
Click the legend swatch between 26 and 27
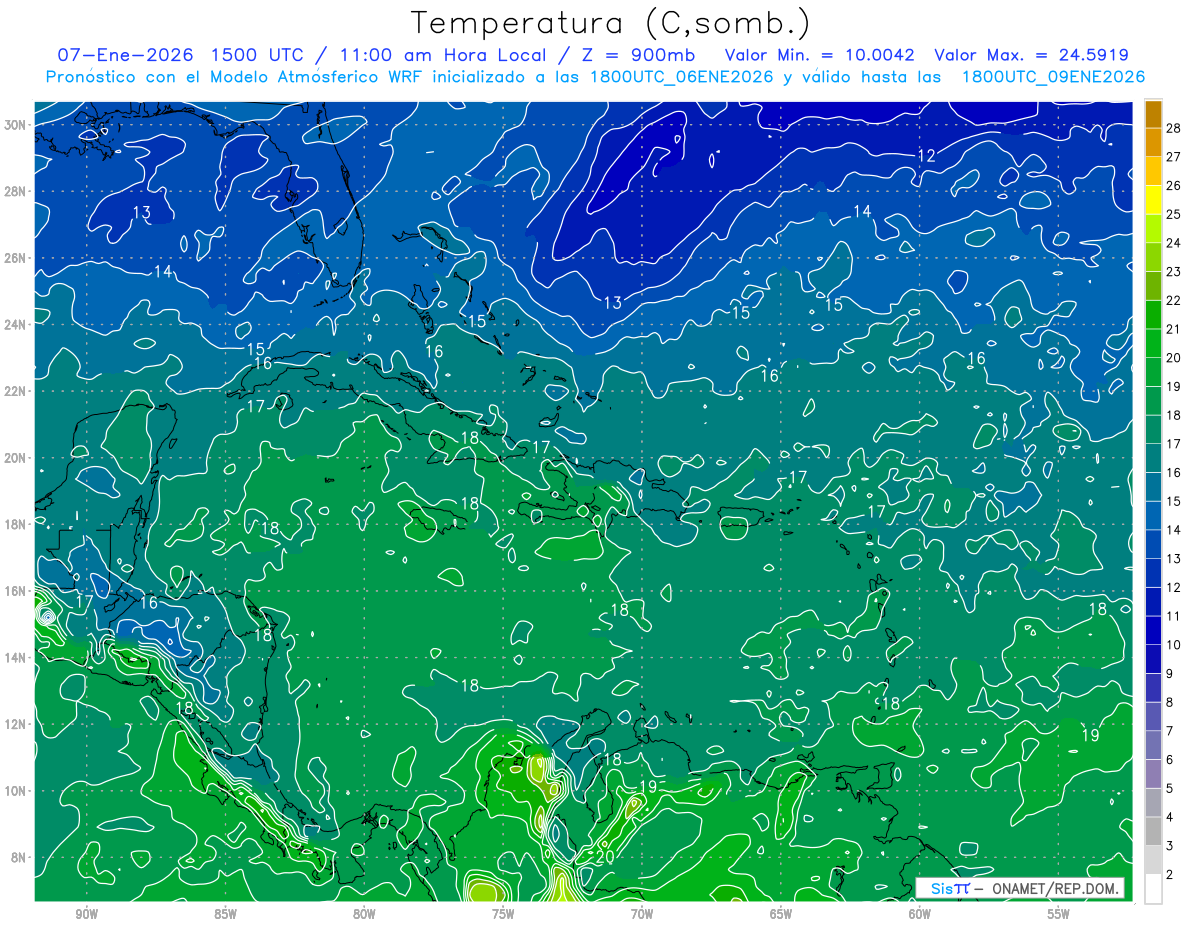point(1153,171)
